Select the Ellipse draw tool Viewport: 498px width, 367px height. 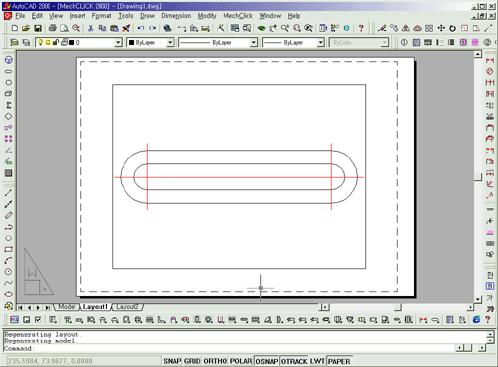coord(9,294)
